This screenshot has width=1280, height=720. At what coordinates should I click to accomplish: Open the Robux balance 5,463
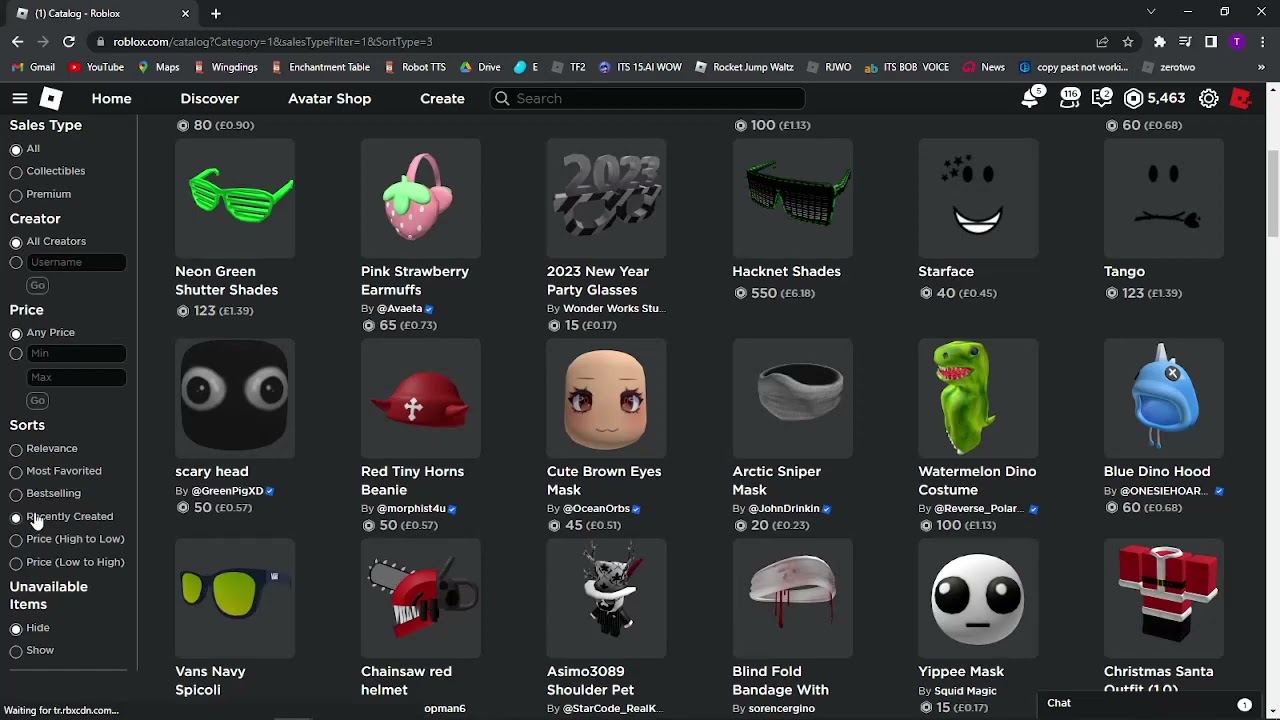click(x=1155, y=98)
